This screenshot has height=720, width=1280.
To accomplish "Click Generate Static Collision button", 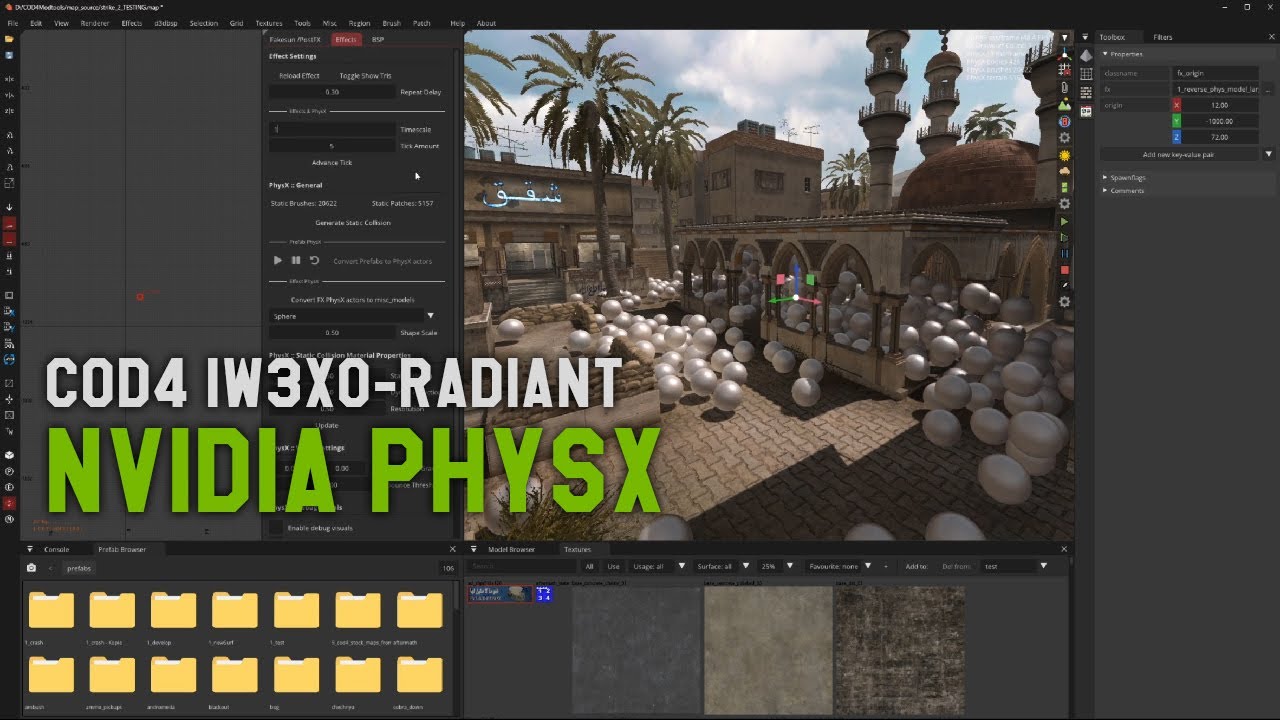I will pyautogui.click(x=353, y=222).
